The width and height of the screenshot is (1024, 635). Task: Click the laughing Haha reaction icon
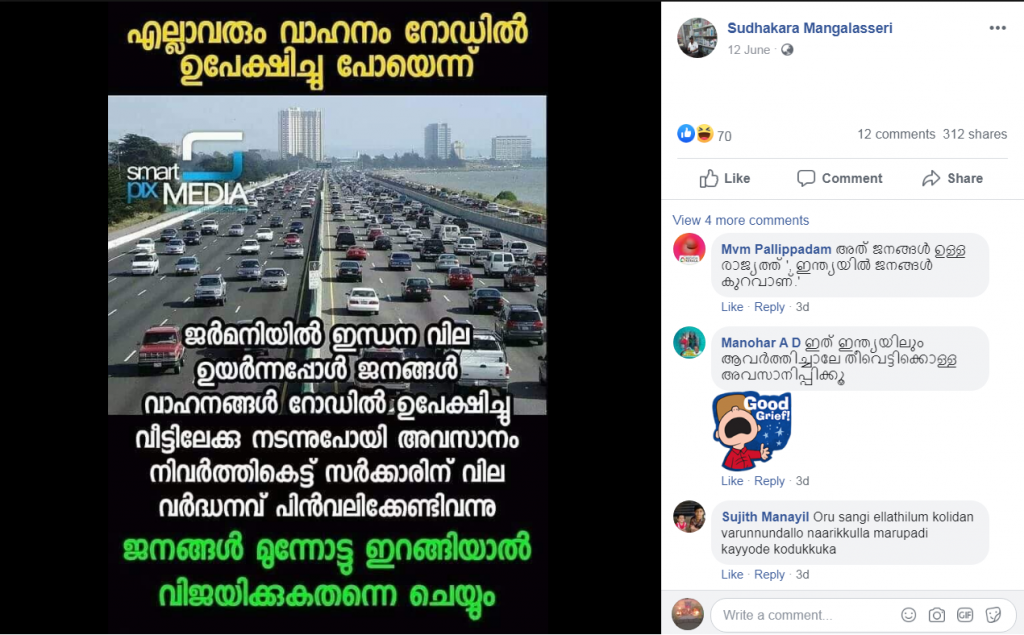[704, 134]
